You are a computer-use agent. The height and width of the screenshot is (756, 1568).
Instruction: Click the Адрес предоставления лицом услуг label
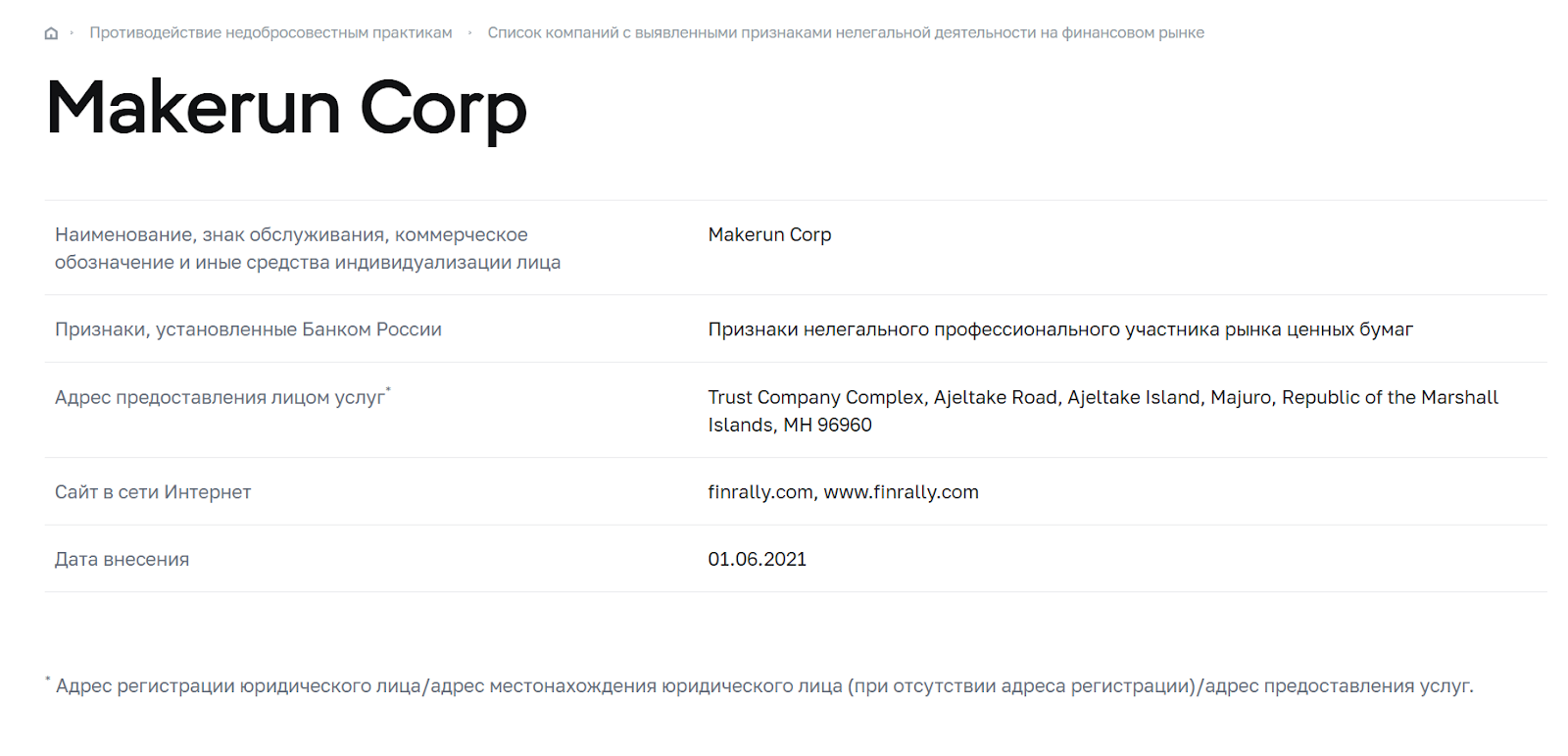click(220, 397)
